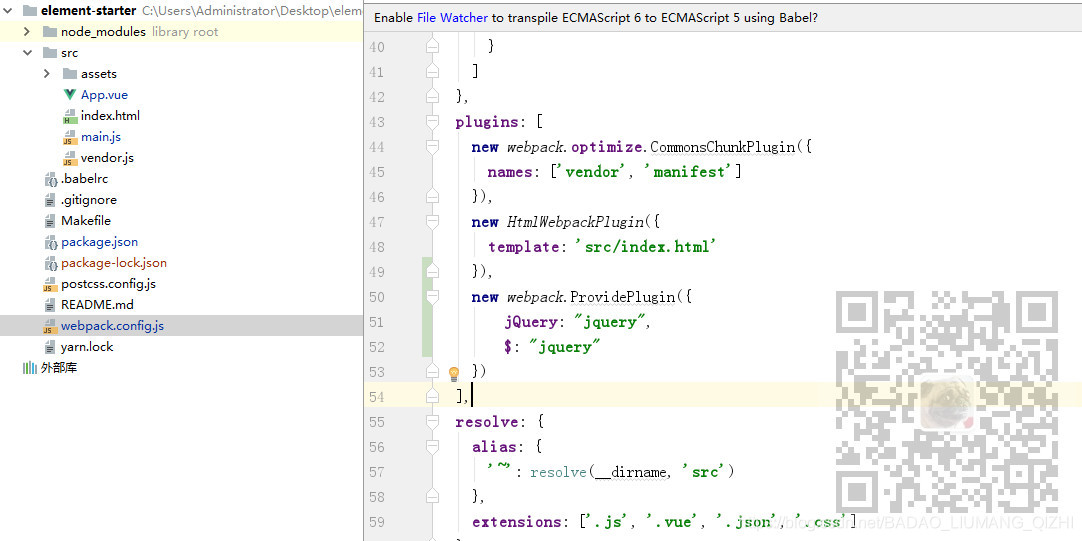The width and height of the screenshot is (1082, 541).
Task: Click line number 54 in the gutter
Action: tap(377, 397)
